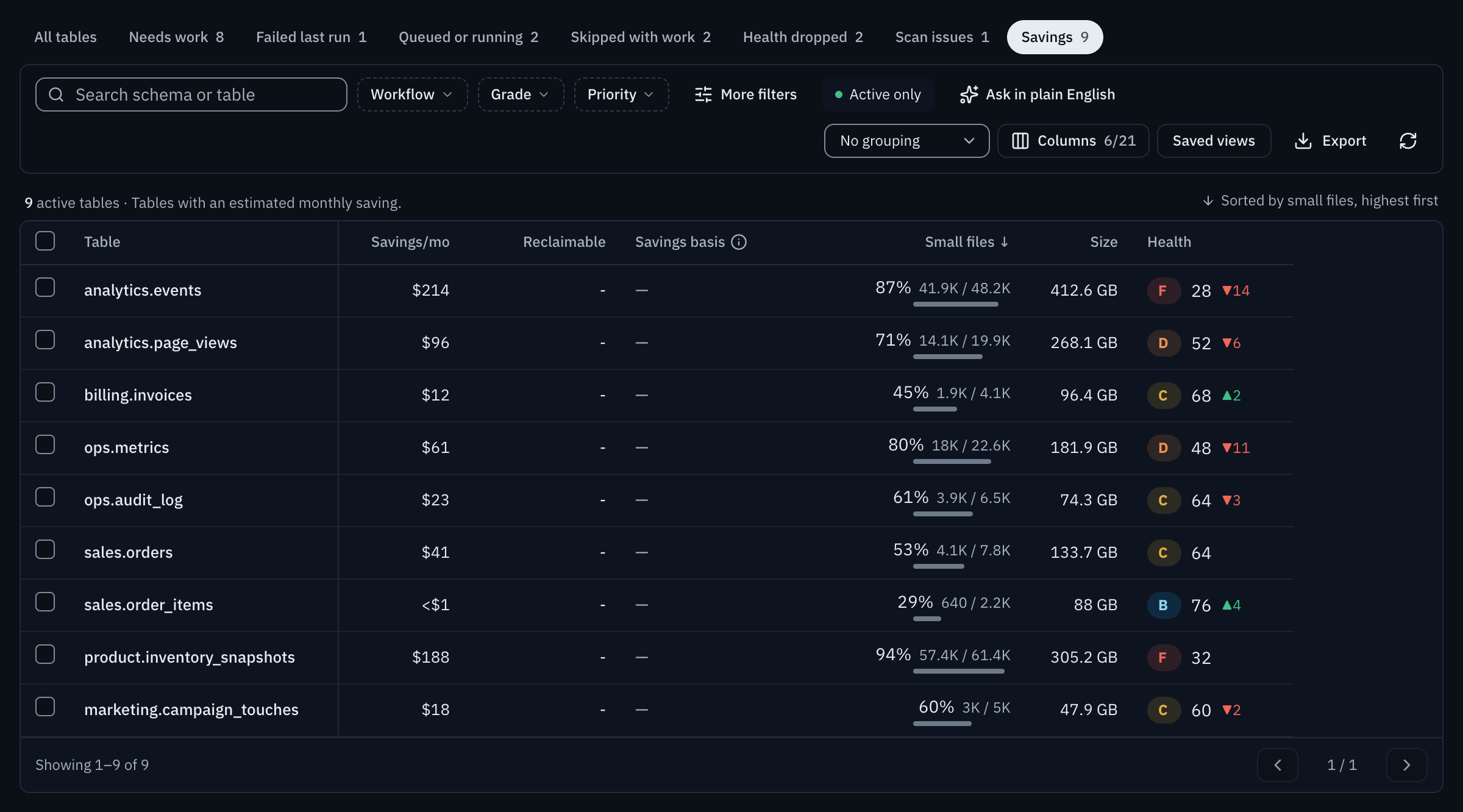Viewport: 1463px width, 812px height.
Task: Click the Small files sort arrow
Action: click(1004, 242)
